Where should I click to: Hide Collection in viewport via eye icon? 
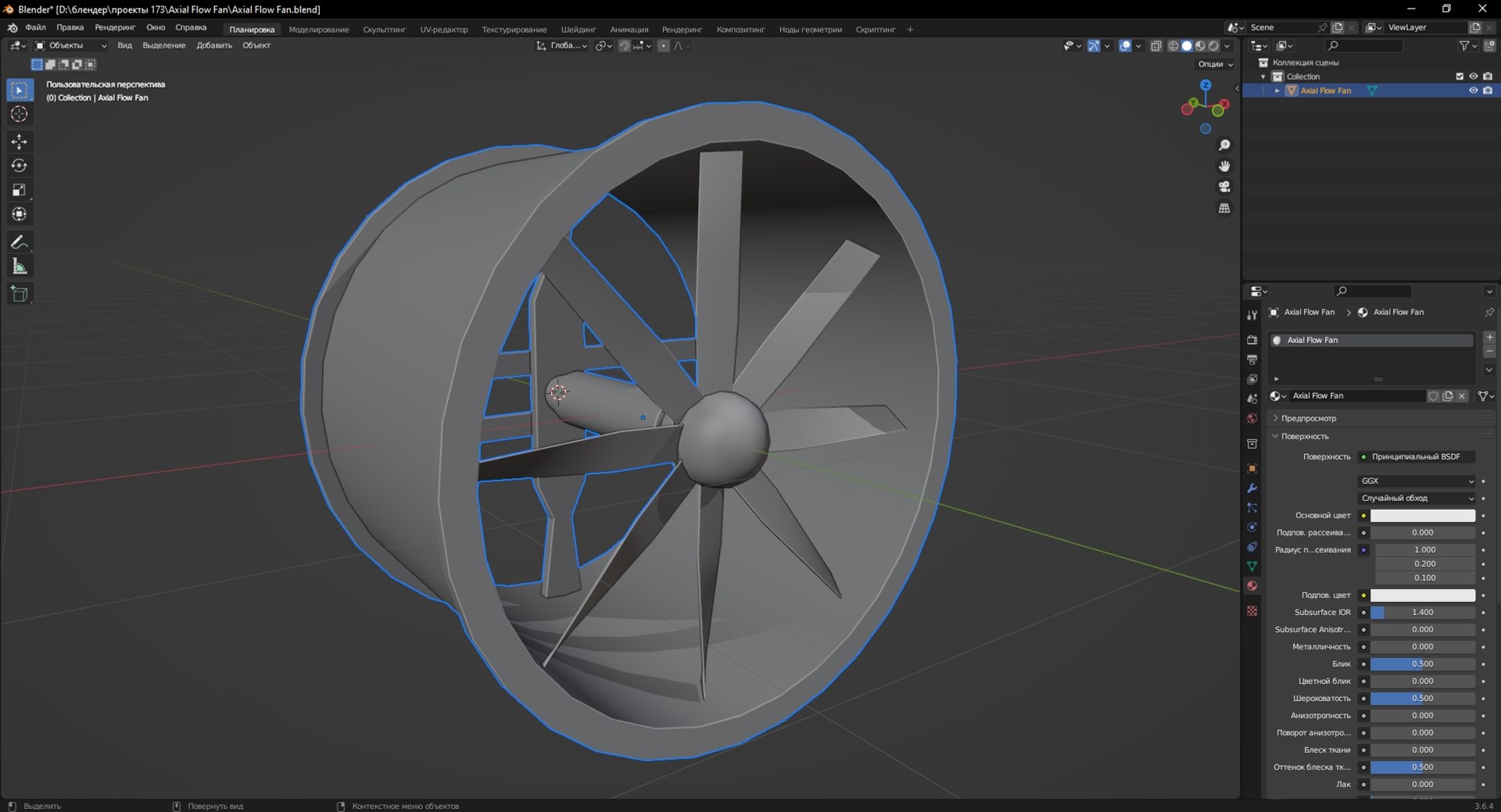1473,77
